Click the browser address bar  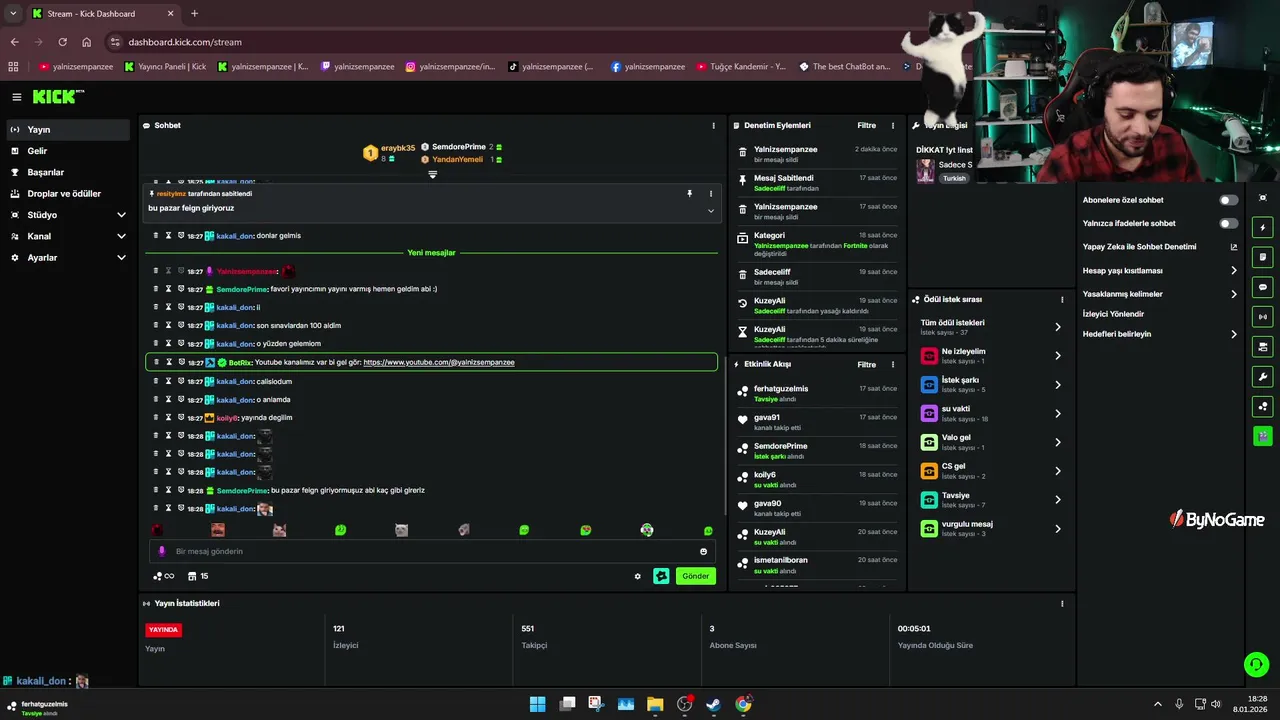(500, 42)
